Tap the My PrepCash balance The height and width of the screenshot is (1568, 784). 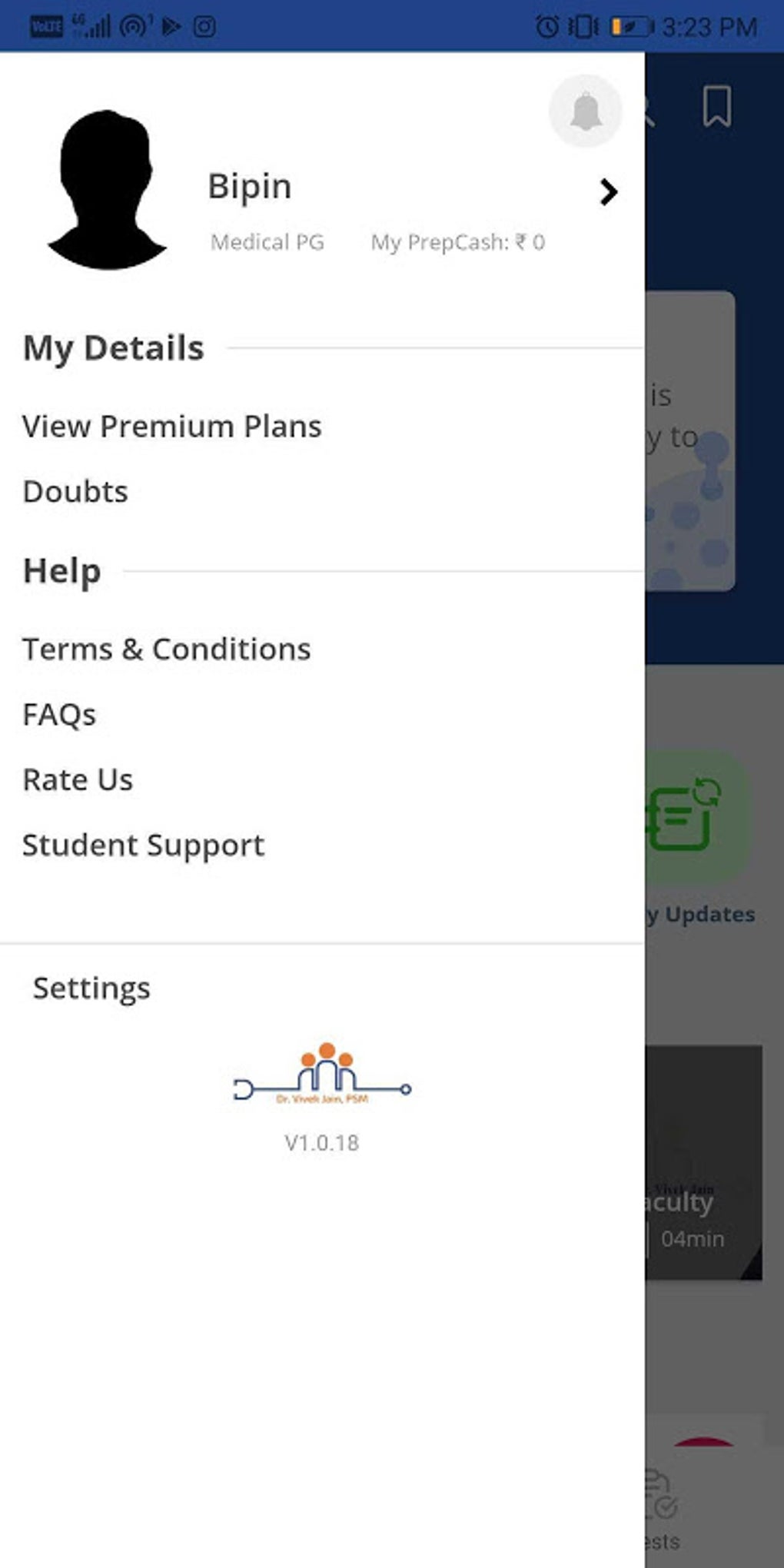pyautogui.click(x=457, y=243)
